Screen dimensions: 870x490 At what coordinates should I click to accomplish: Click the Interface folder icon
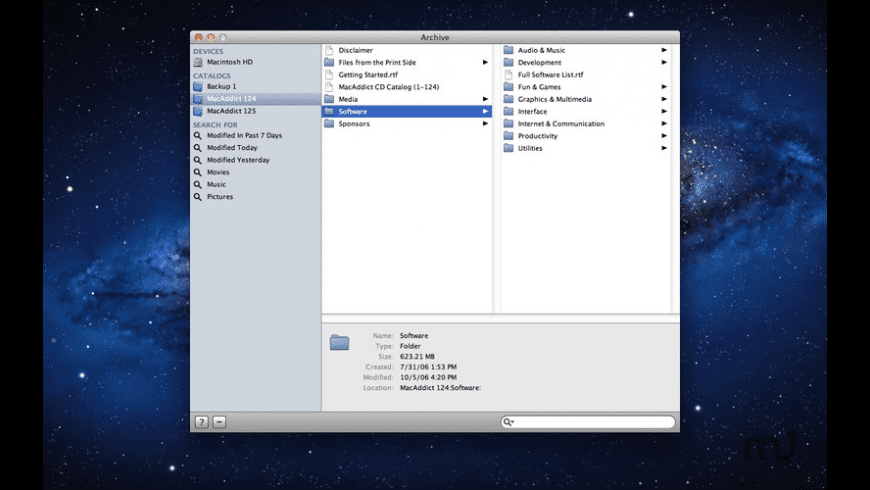pyautogui.click(x=508, y=111)
